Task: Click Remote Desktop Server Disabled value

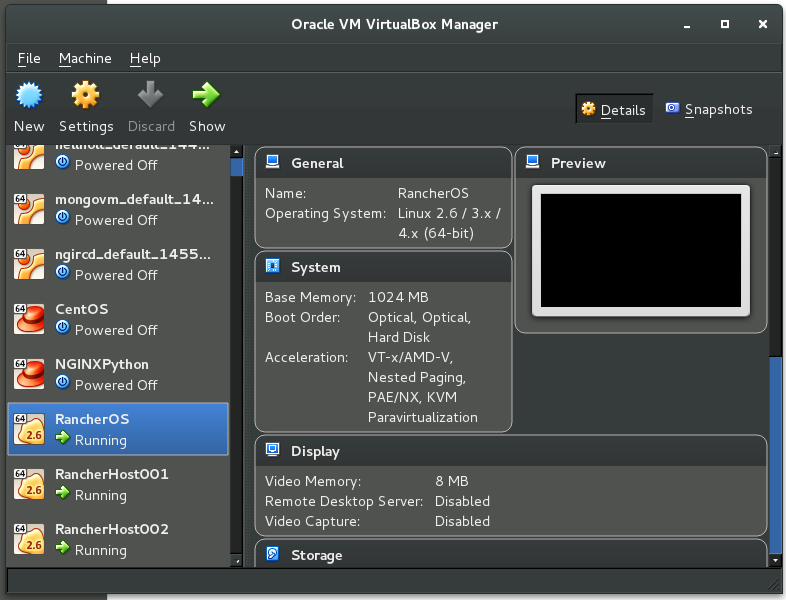Action: click(462, 502)
